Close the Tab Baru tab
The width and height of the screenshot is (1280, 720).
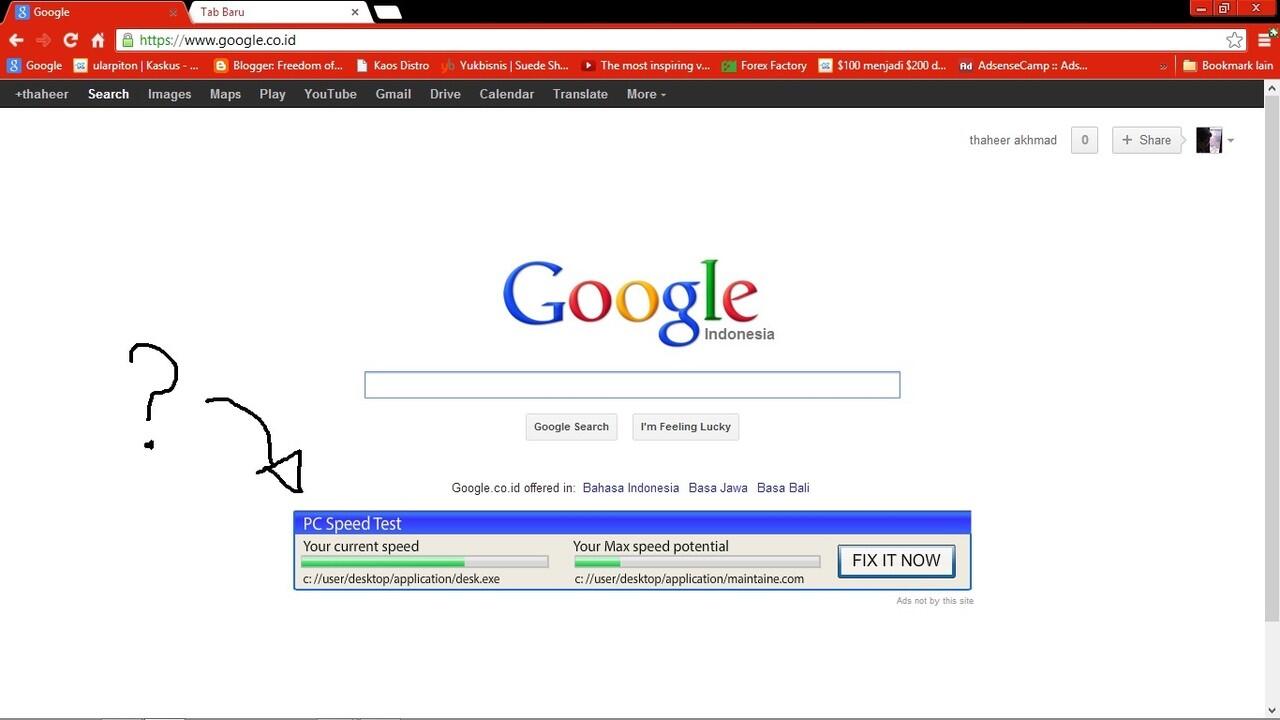[x=355, y=12]
